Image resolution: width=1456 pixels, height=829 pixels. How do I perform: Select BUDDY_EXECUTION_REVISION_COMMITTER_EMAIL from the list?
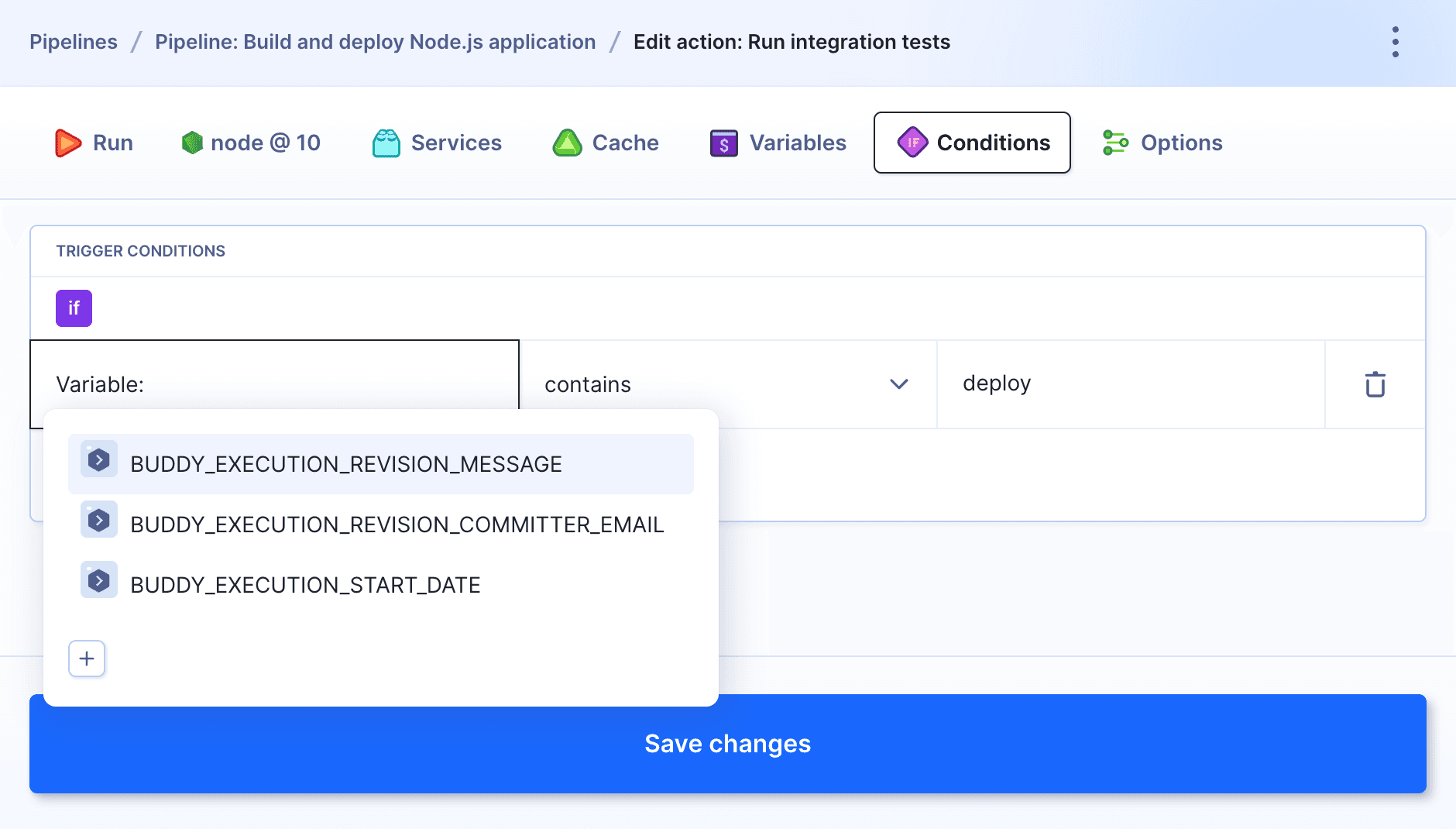[x=397, y=525]
